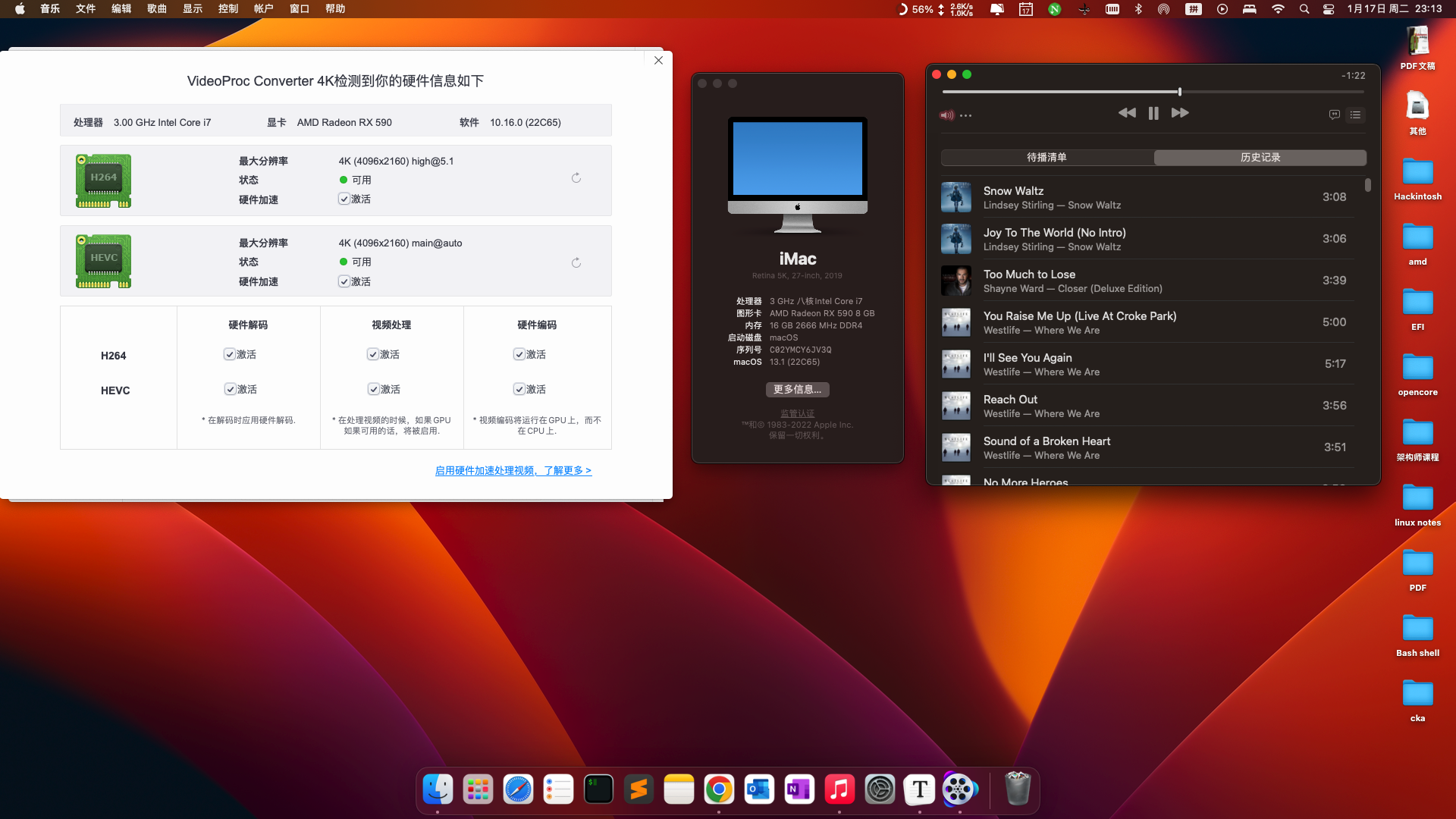
Task: Click the volume speaker icon in Music
Action: point(946,115)
